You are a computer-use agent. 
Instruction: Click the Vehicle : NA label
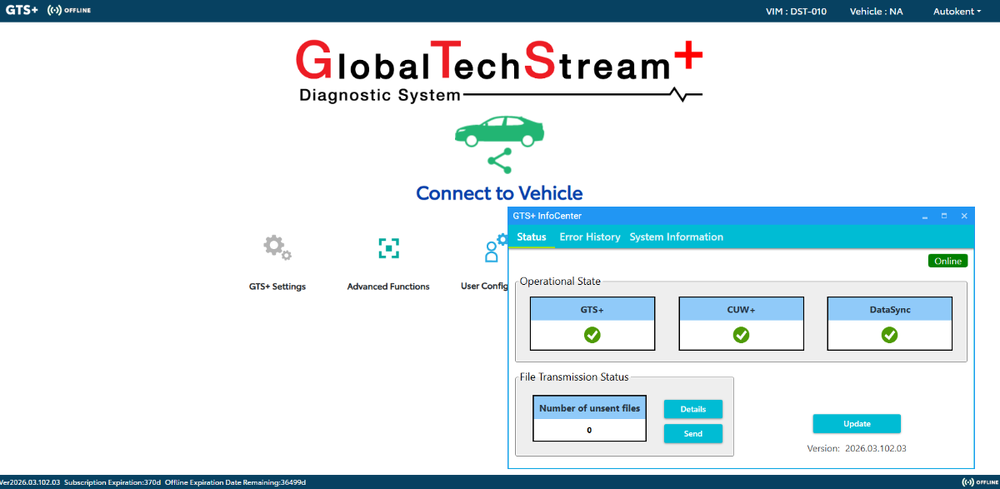pos(876,11)
